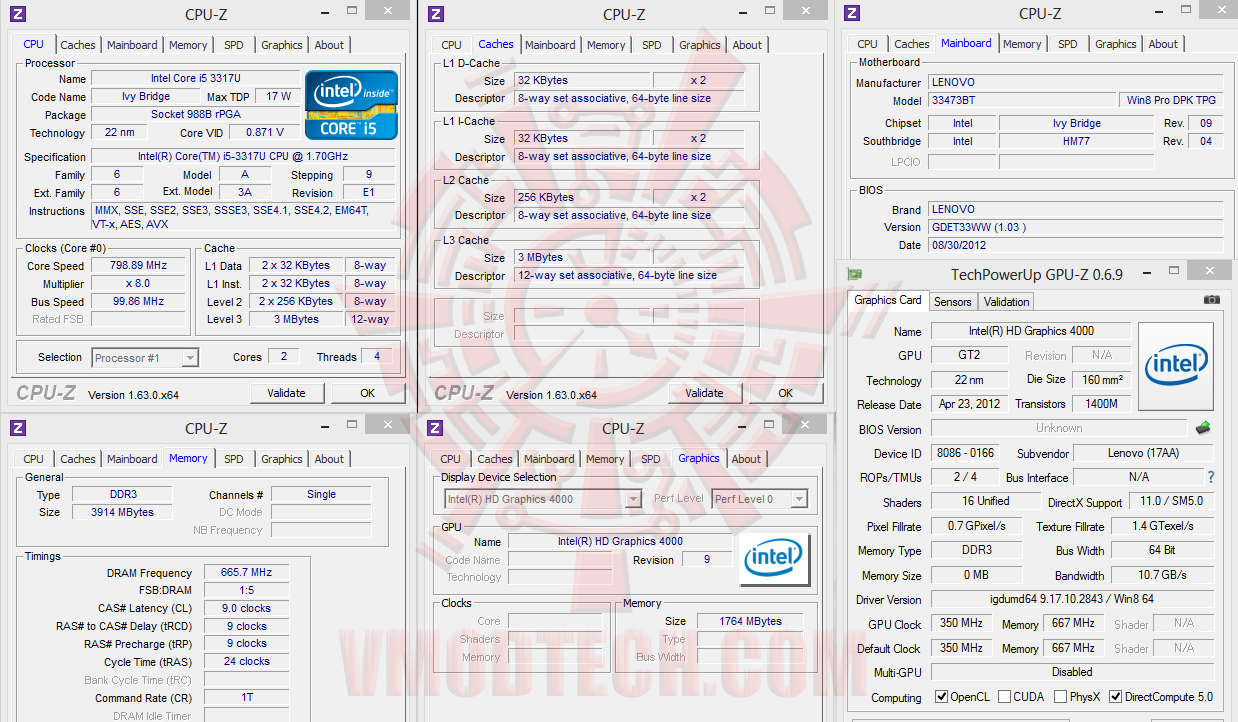Screen dimensions: 1238x722
Task: Click the Bus Speed value 99.86 MHz
Action: pos(137,302)
